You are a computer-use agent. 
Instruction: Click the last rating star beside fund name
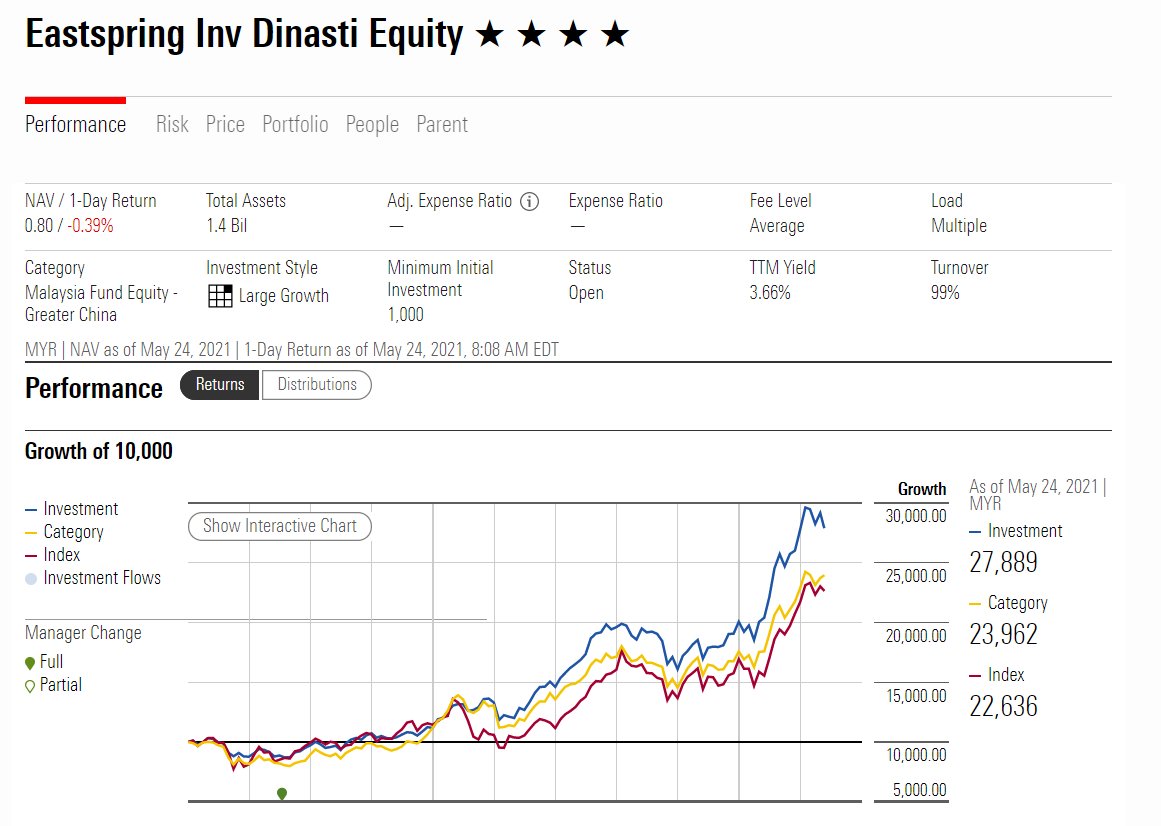pos(615,34)
